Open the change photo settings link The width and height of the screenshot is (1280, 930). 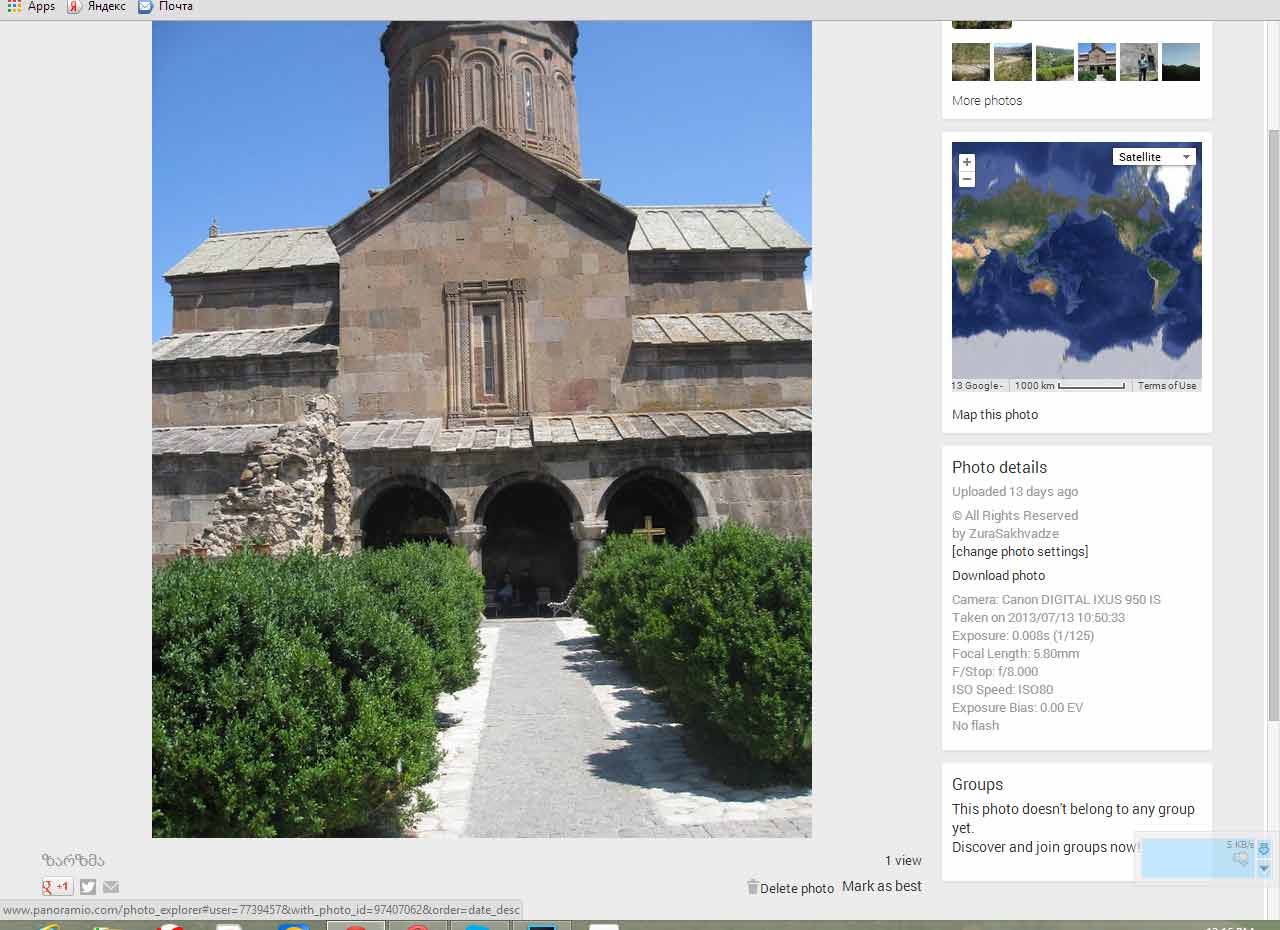click(x=1020, y=552)
